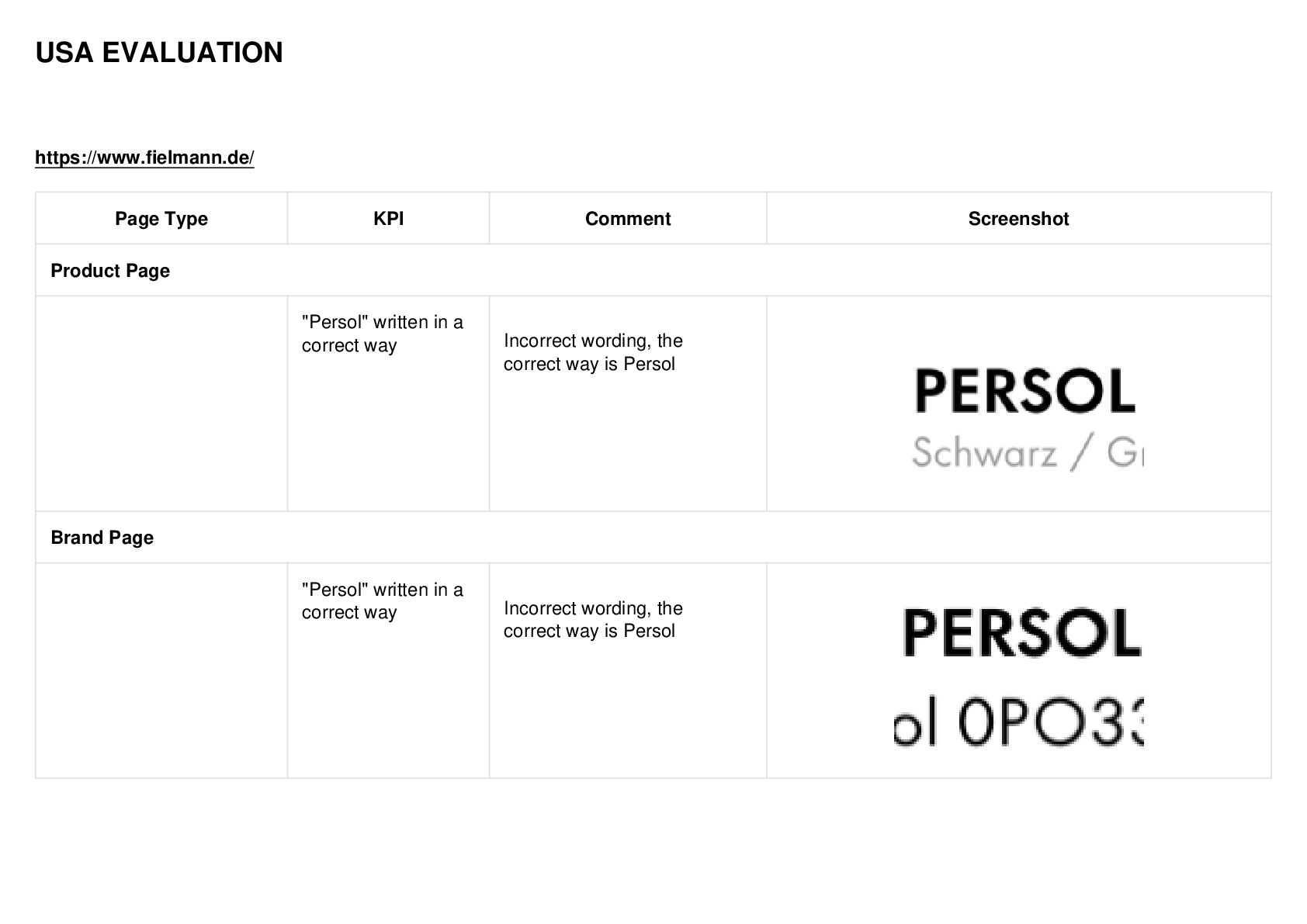Click empty Page Type cell under Brand Page
1307x924 pixels.
pyautogui.click(x=161, y=670)
